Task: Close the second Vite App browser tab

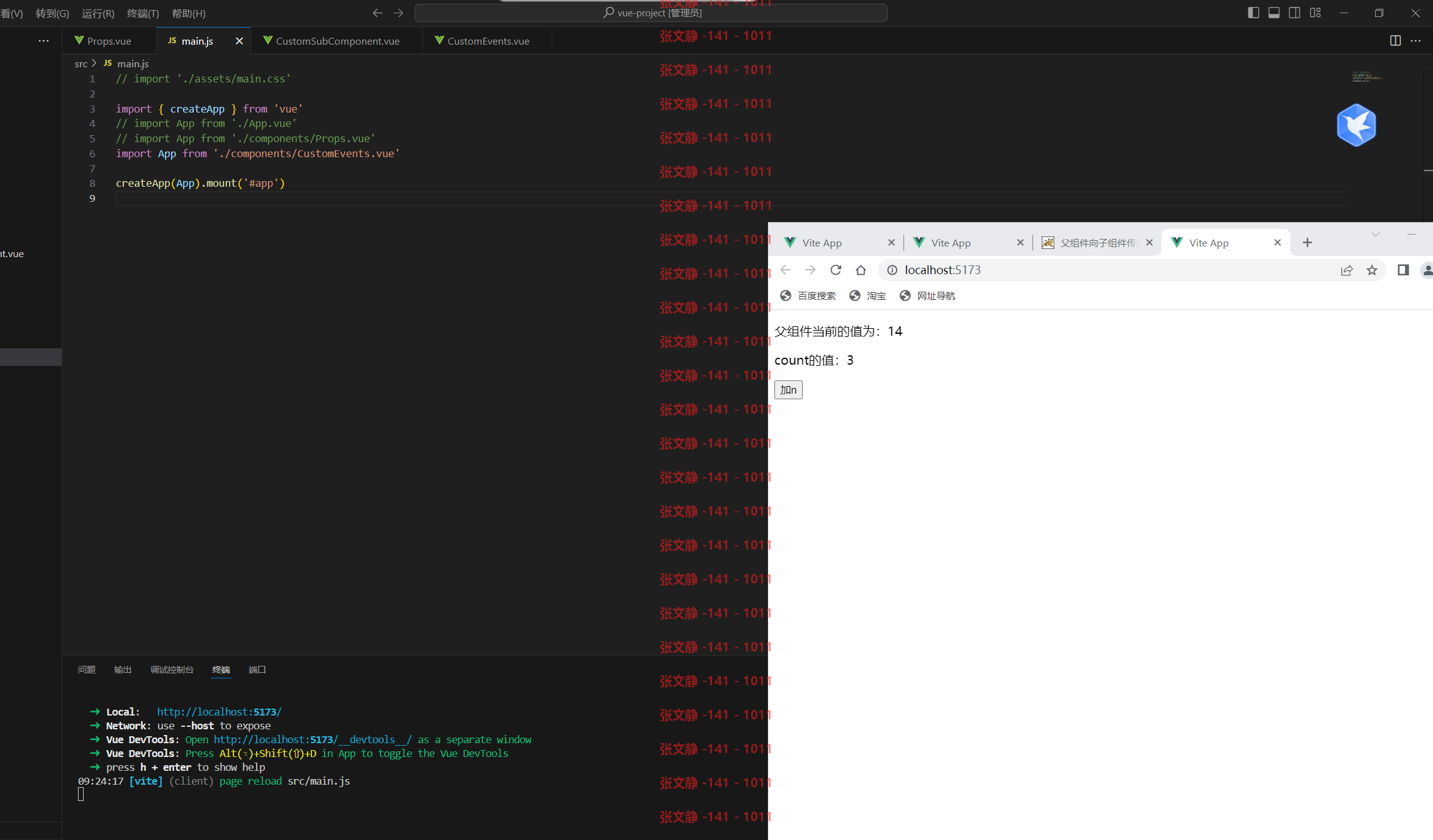Action: point(1020,243)
